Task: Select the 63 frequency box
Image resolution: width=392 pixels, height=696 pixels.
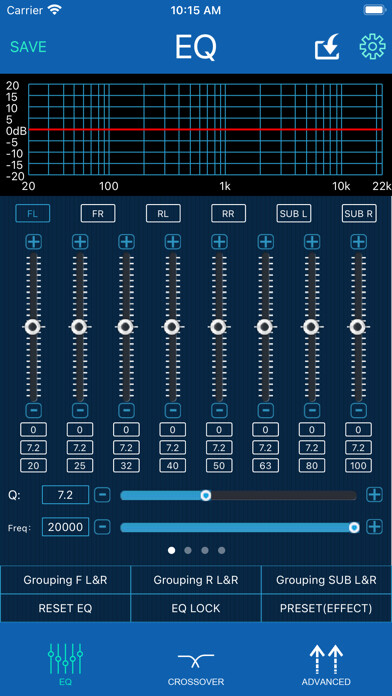Action: (265, 466)
